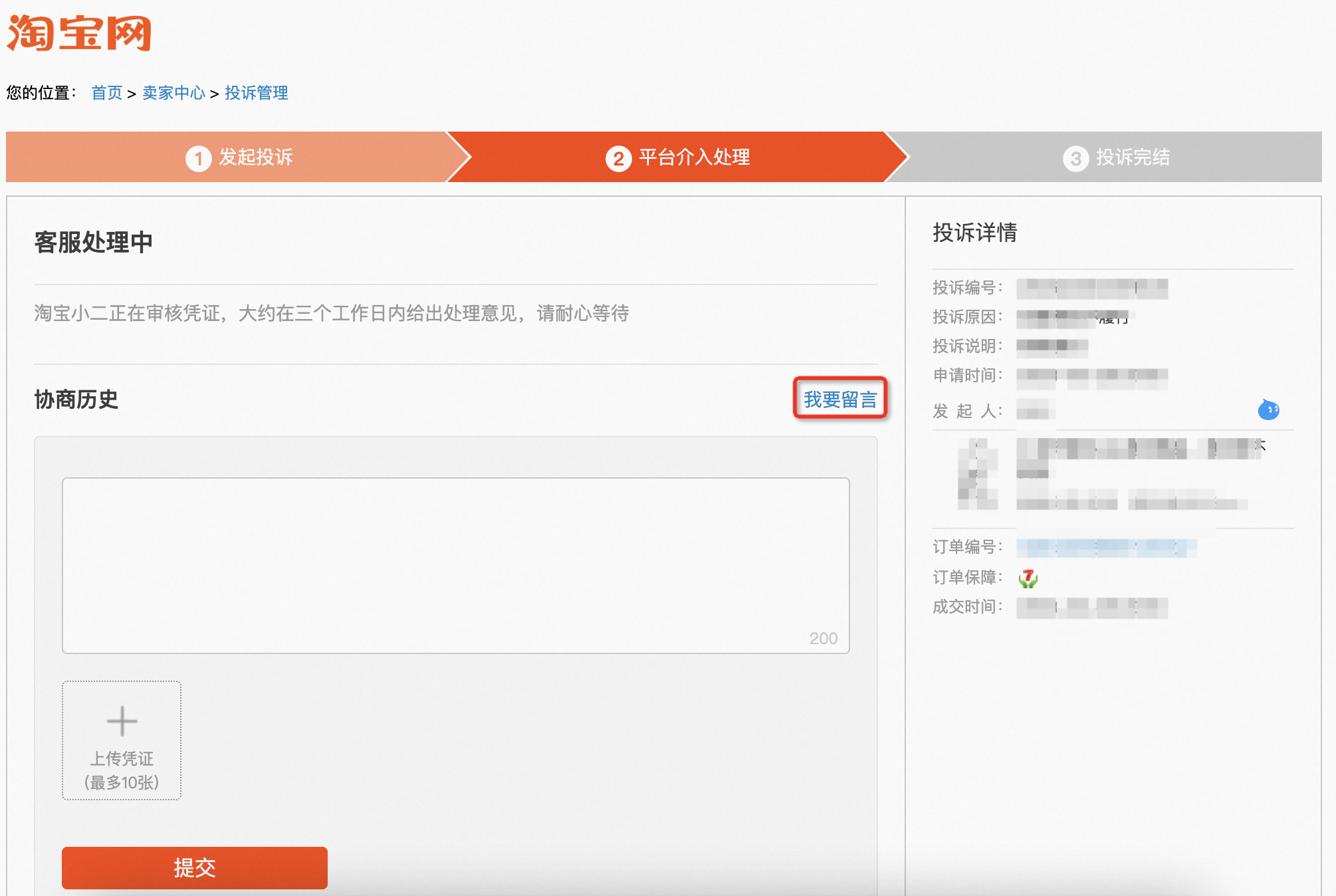The height and width of the screenshot is (896, 1336).
Task: Click the order guarantee 7-day icon
Action: point(1028,578)
